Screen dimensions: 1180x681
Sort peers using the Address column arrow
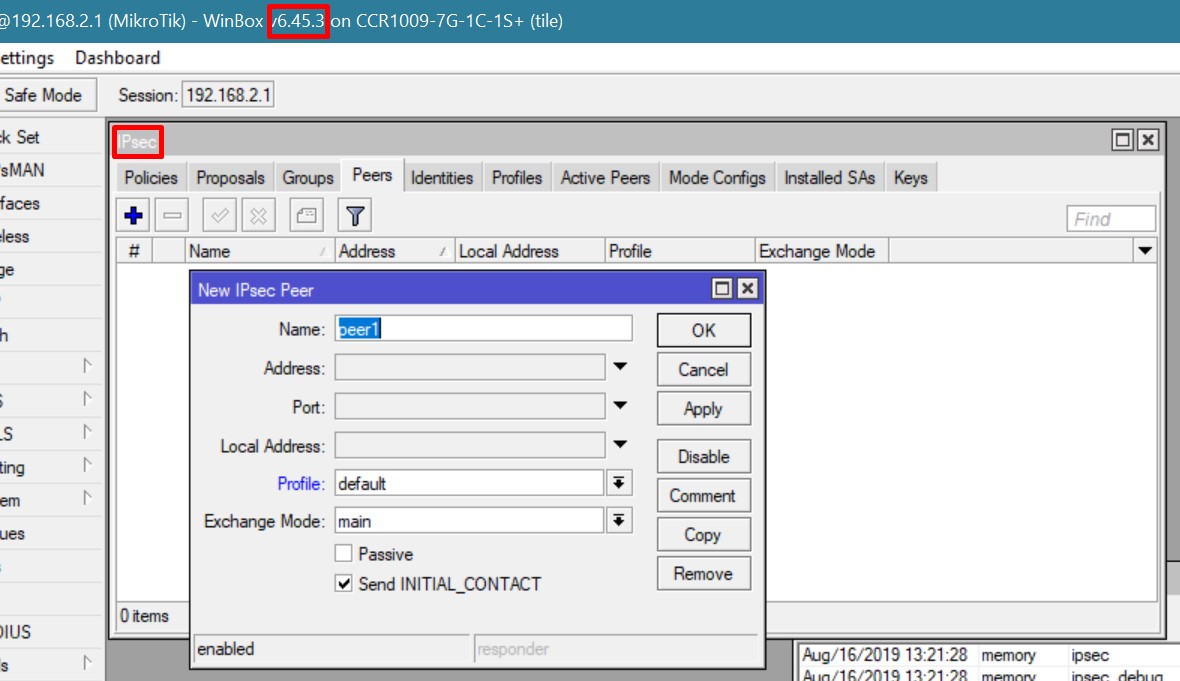coord(446,251)
